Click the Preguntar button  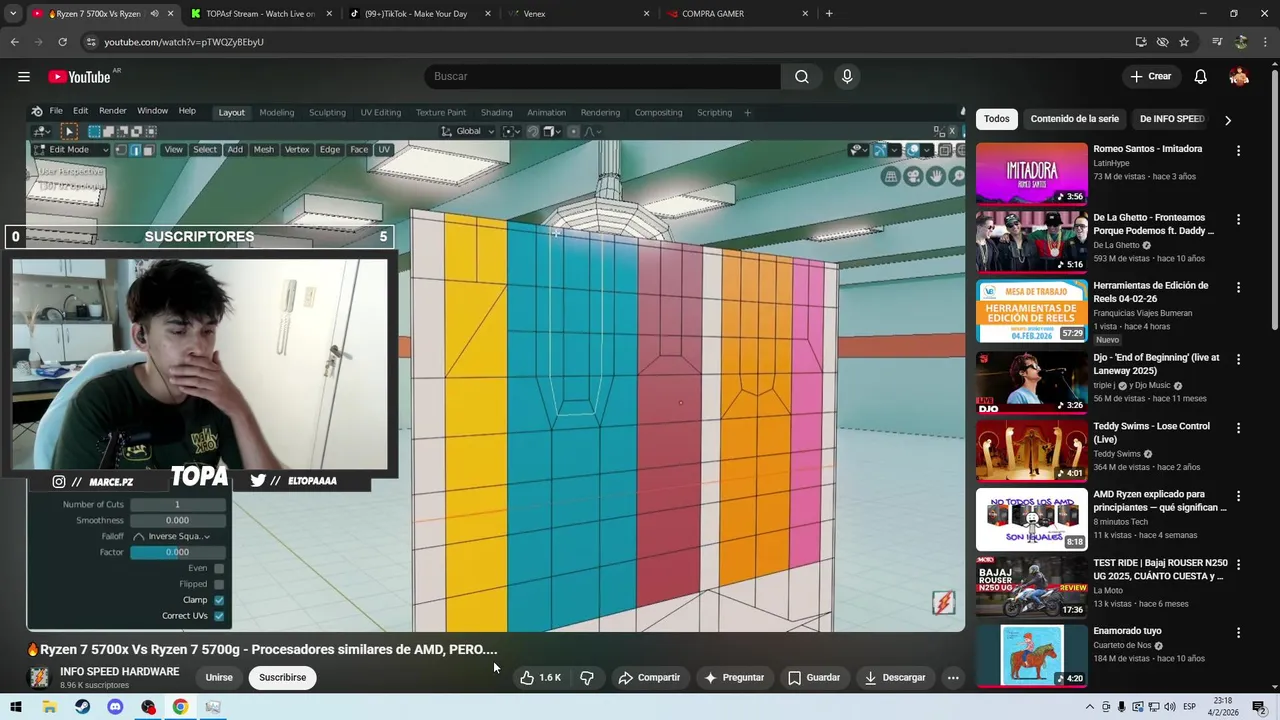(734, 678)
